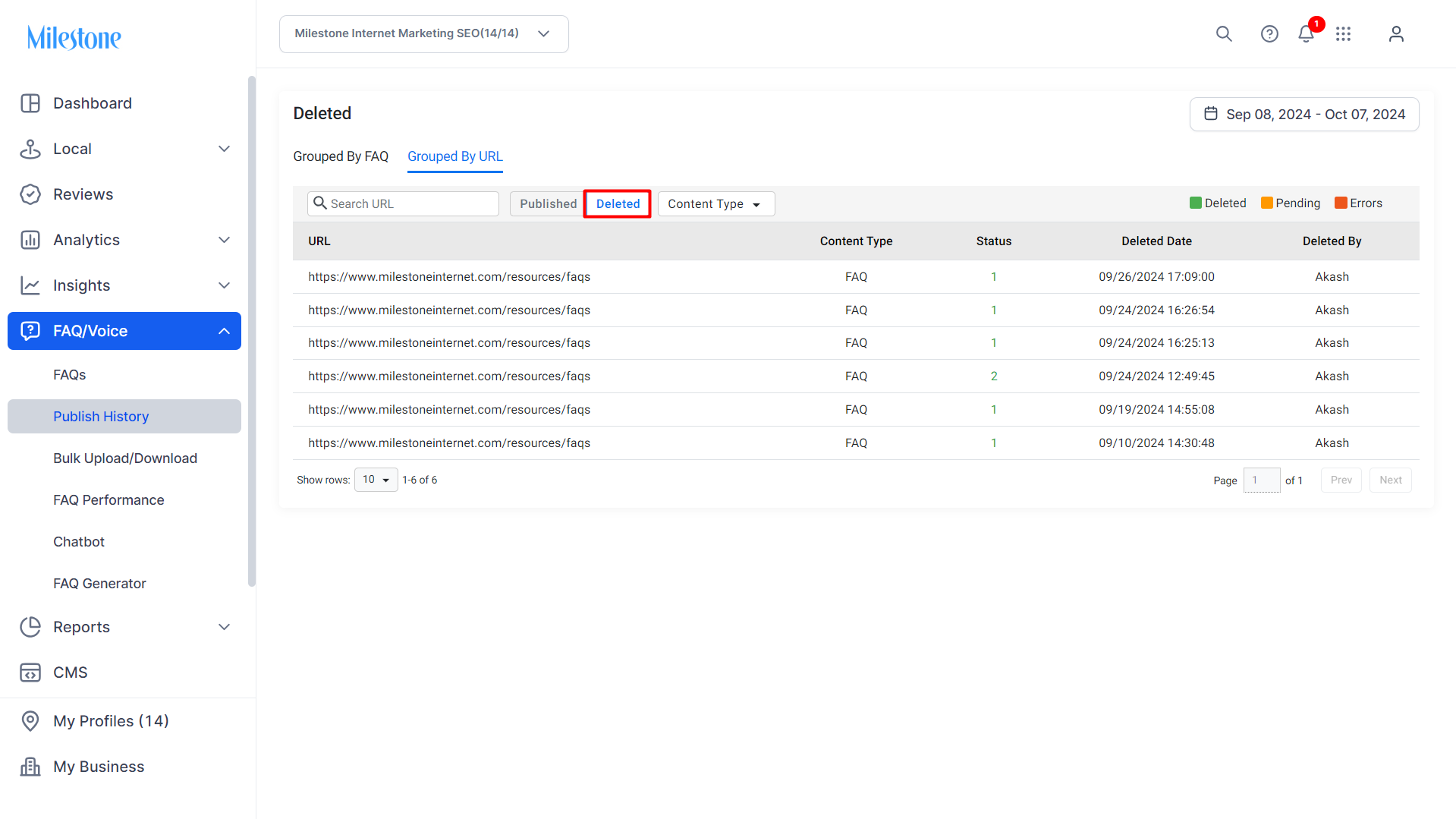Image resolution: width=1456 pixels, height=819 pixels.
Task: Click the Analytics chart icon
Action: click(30, 240)
